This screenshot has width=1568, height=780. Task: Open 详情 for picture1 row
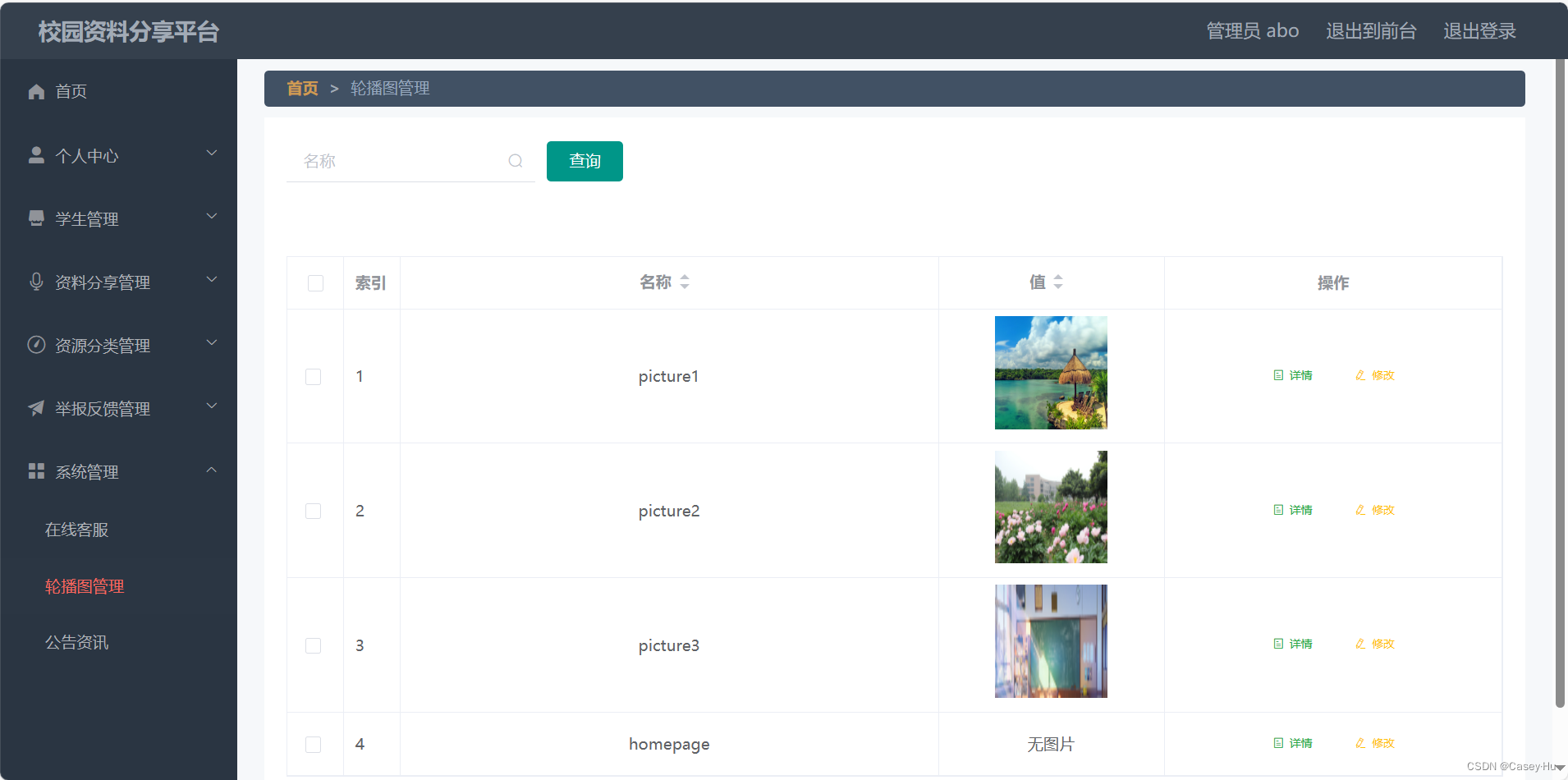click(1293, 375)
